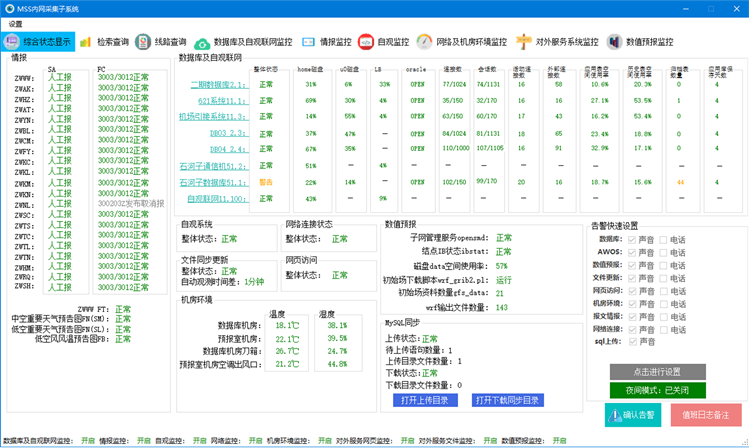Open 对外服务系统监控 page

coord(557,43)
